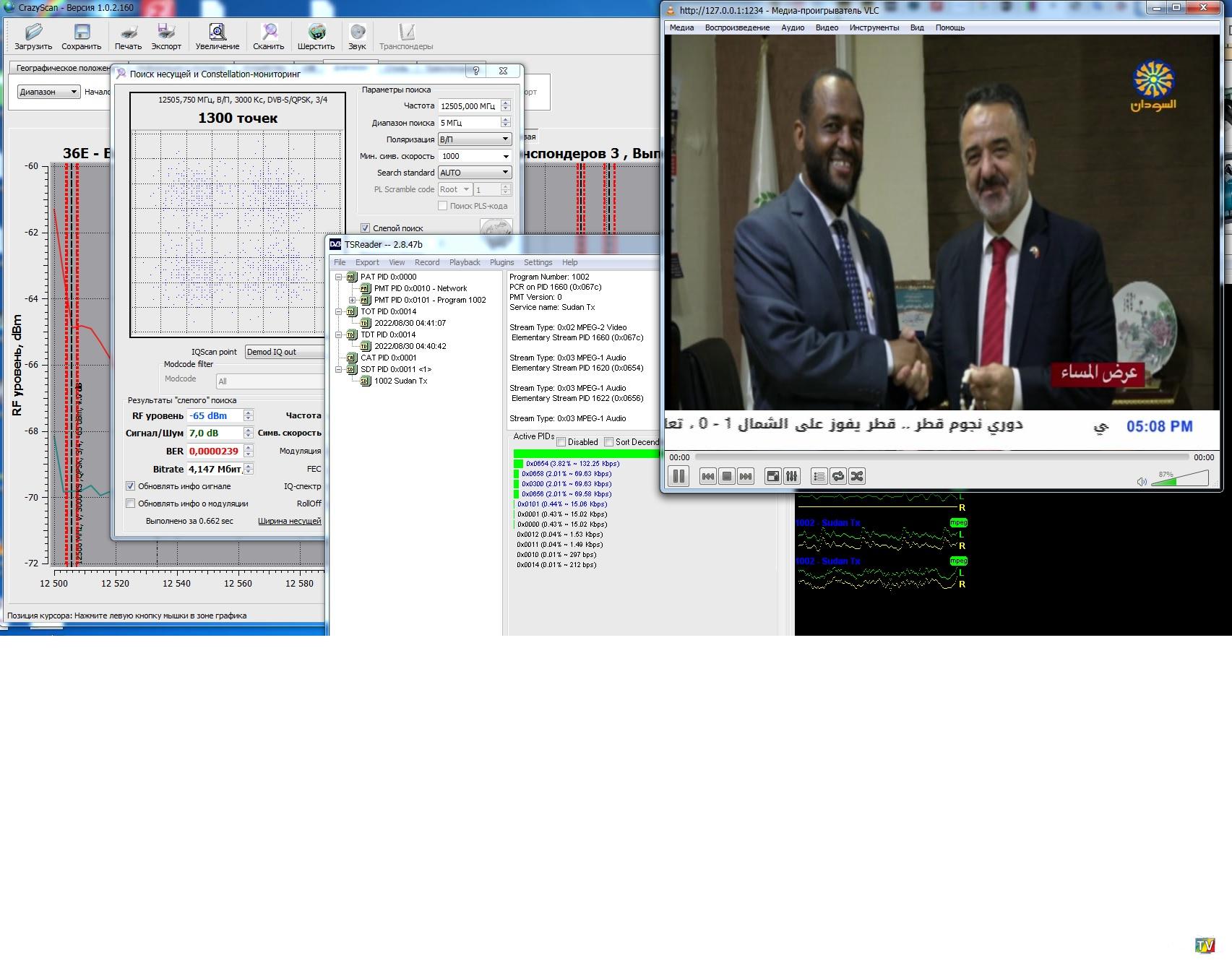Open the Plugins menu in TSReader
This screenshot has width=1232, height=963.
pyautogui.click(x=501, y=262)
